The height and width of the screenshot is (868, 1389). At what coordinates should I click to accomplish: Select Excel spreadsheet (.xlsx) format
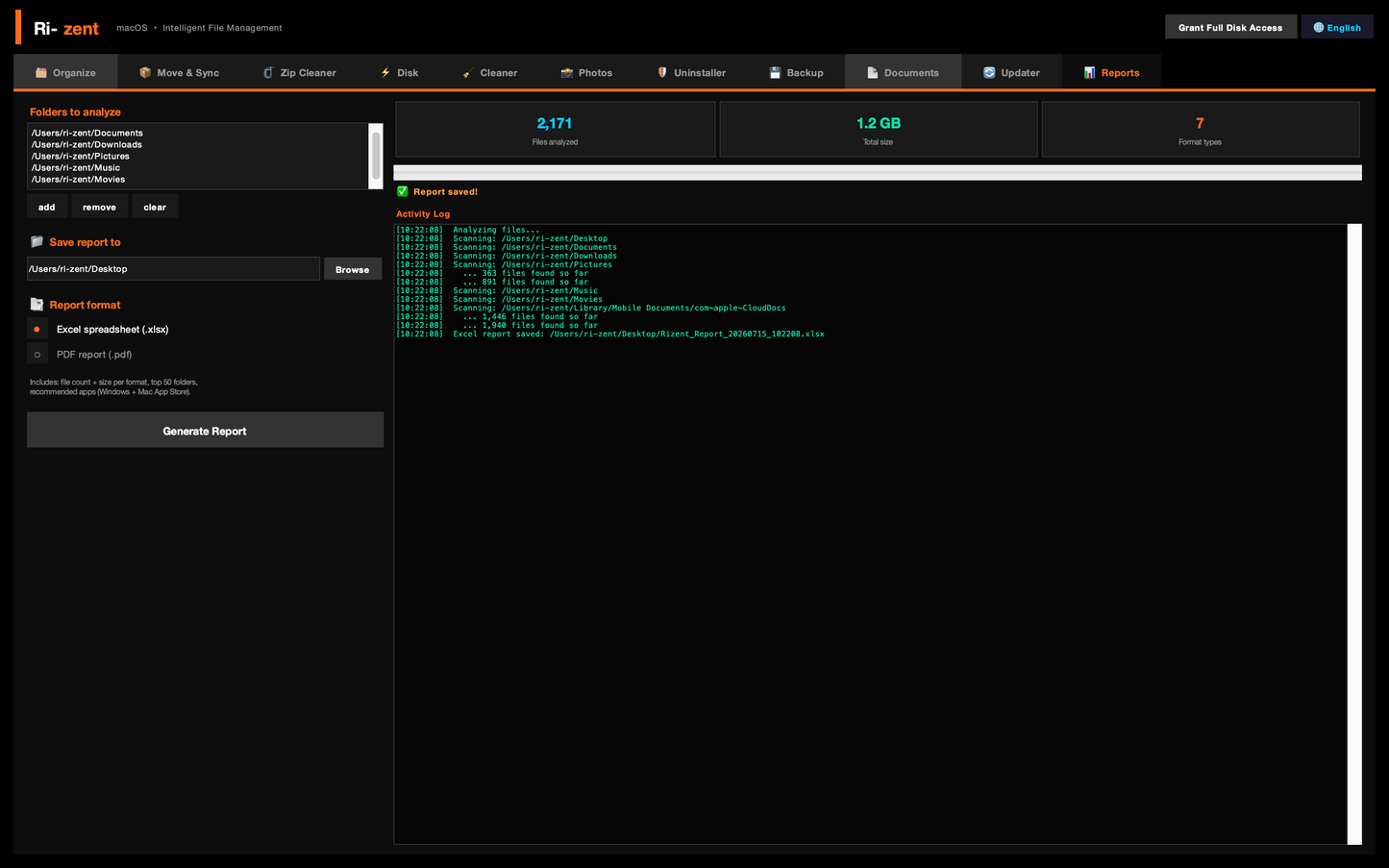click(100, 329)
